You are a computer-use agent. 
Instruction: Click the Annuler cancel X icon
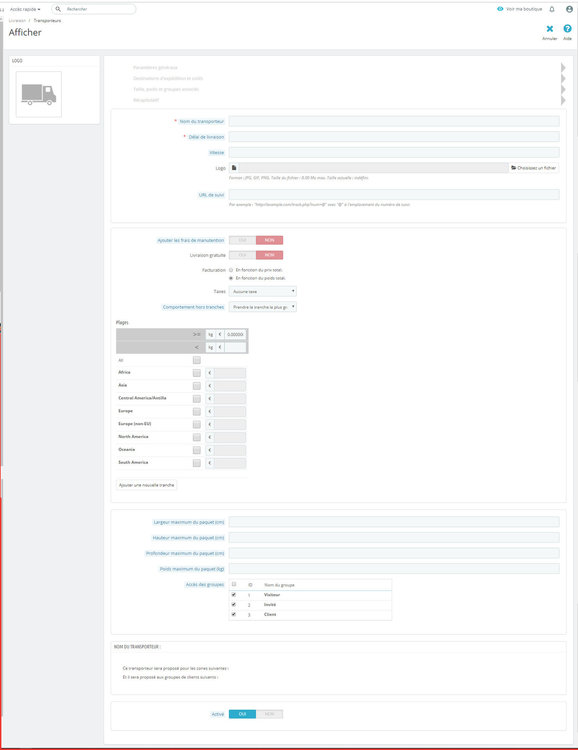[549, 29]
